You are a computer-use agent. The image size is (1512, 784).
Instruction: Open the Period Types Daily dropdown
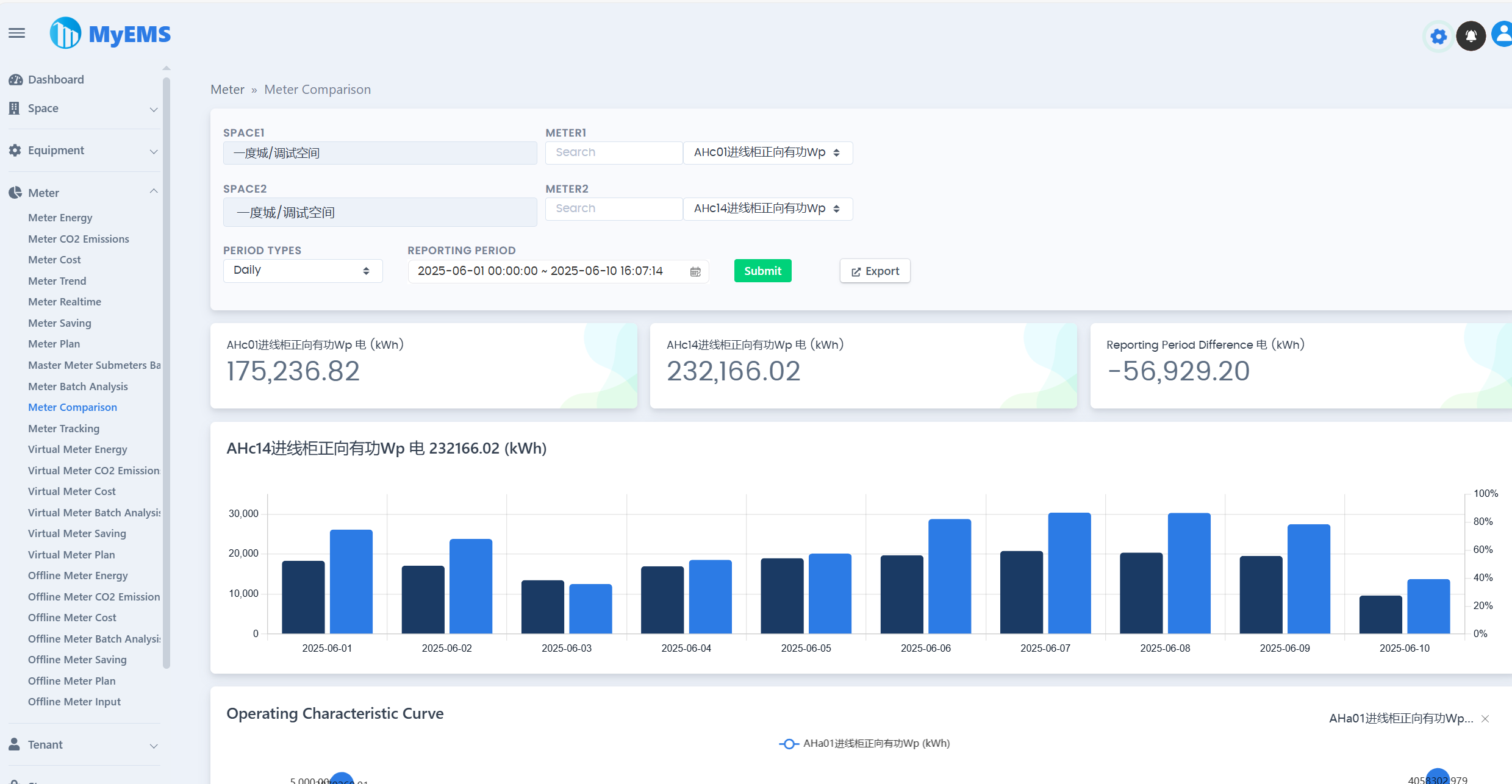(x=303, y=271)
